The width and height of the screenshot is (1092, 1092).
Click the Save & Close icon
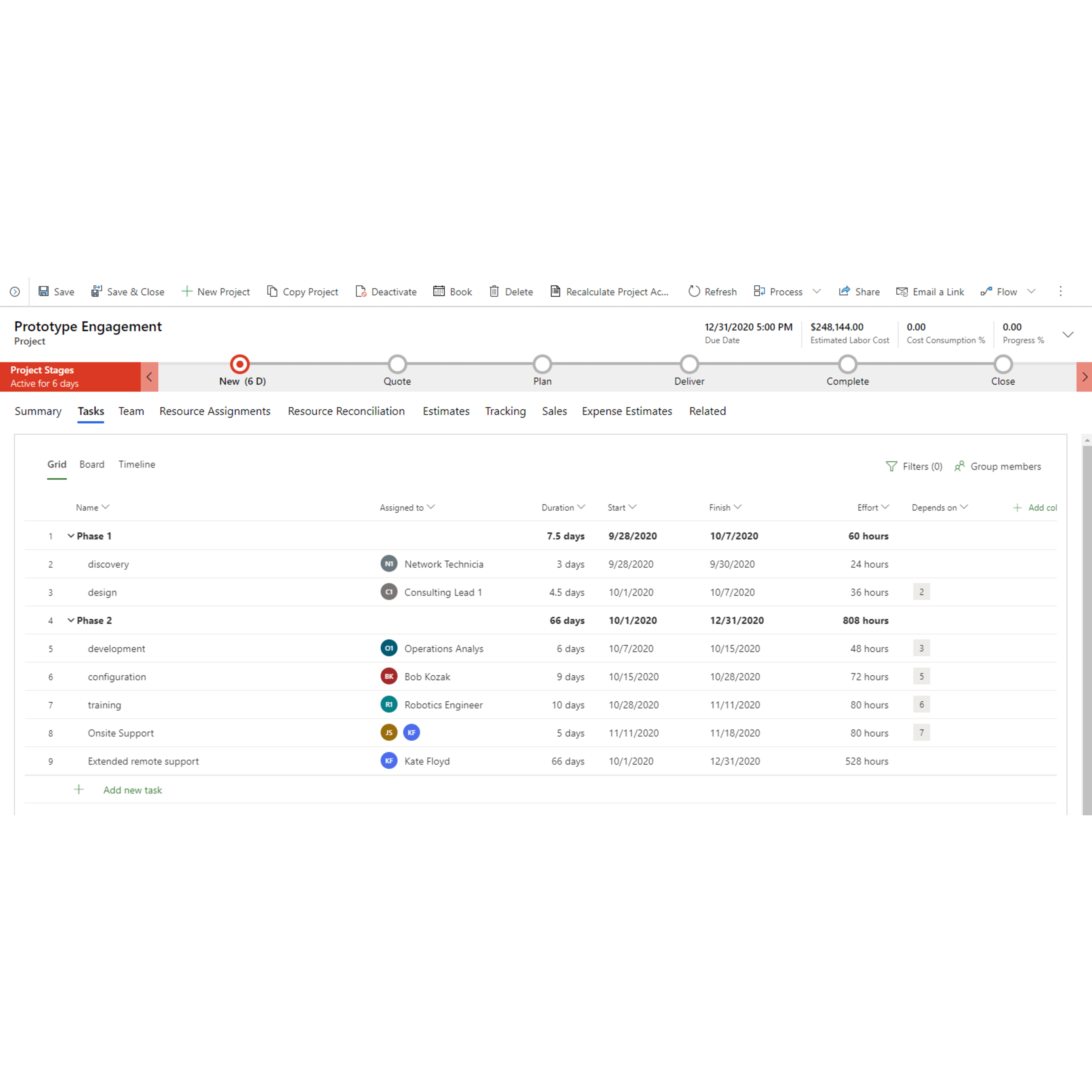pos(97,291)
